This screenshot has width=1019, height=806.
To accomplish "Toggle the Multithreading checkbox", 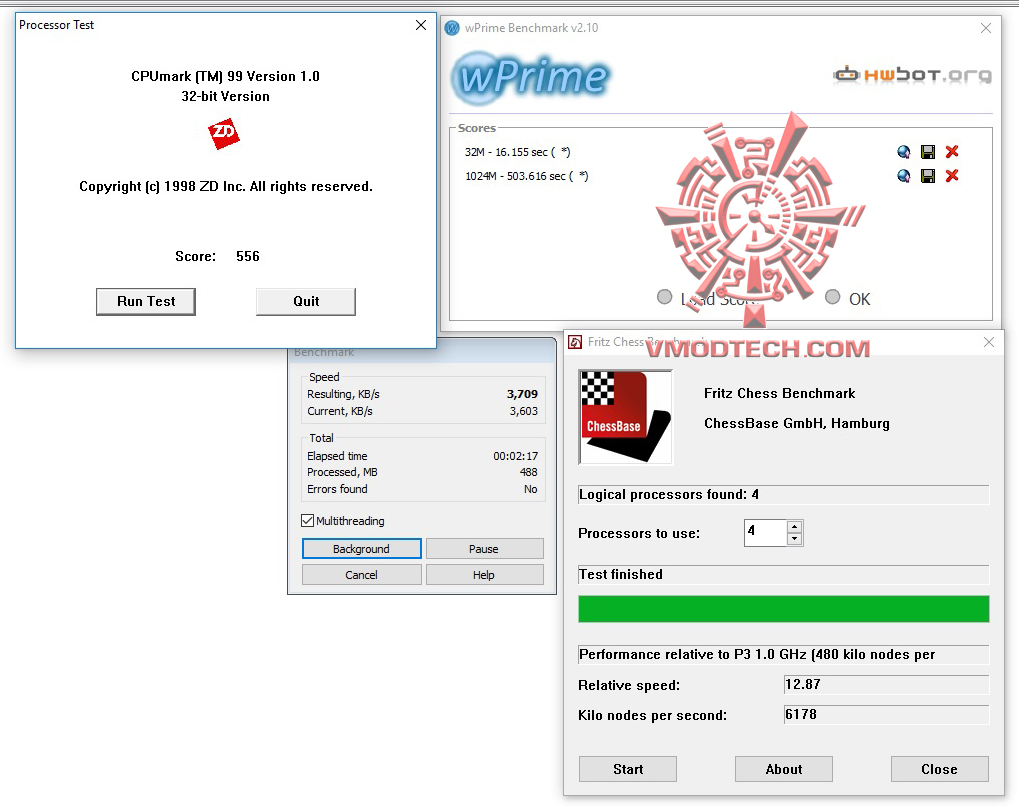I will (307, 521).
